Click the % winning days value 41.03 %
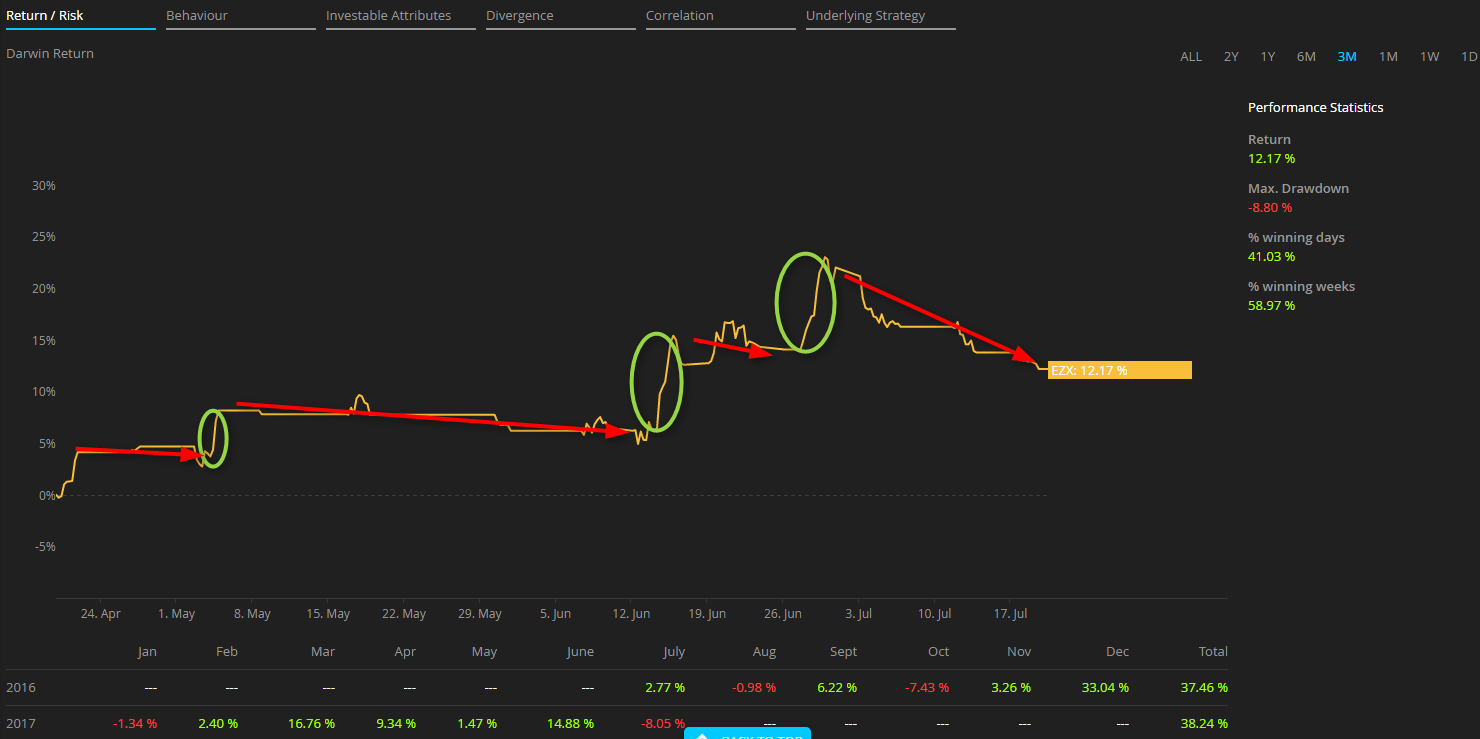The width and height of the screenshot is (1480, 739). coord(1272,257)
